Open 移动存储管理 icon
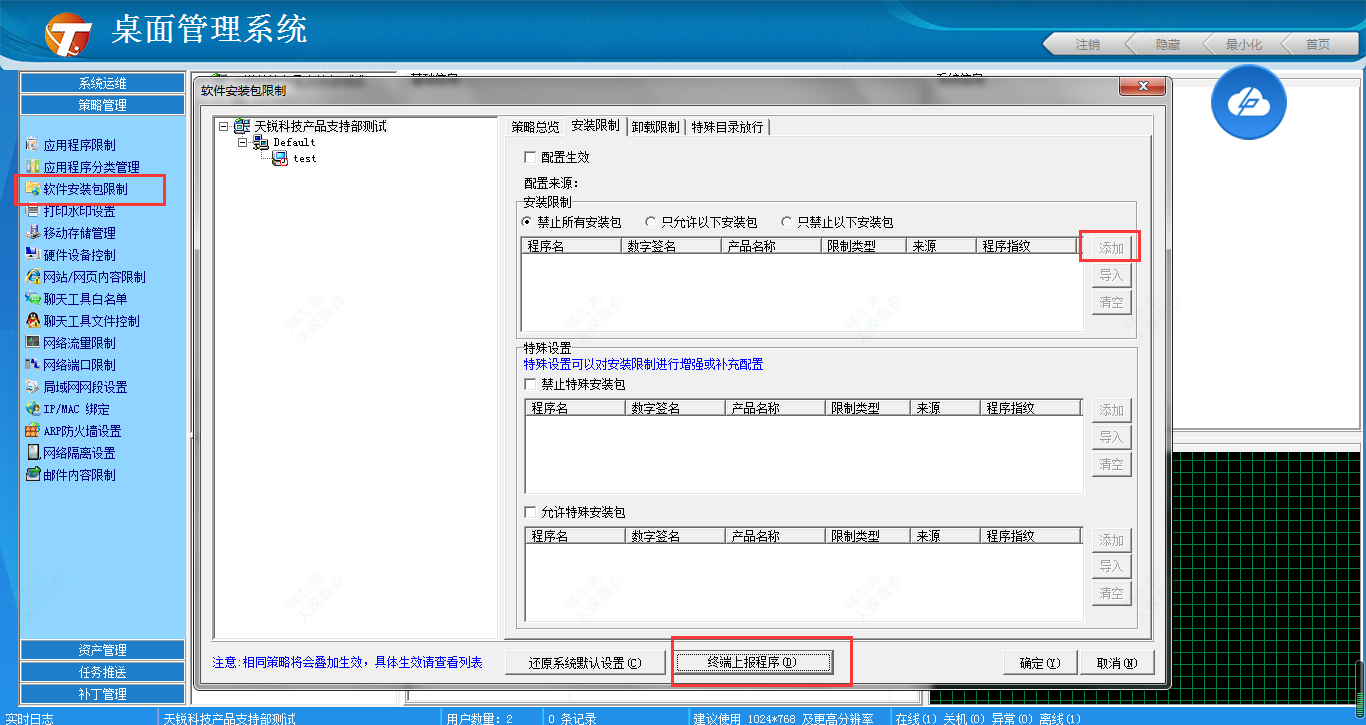The width and height of the screenshot is (1366, 725). (x=33, y=233)
